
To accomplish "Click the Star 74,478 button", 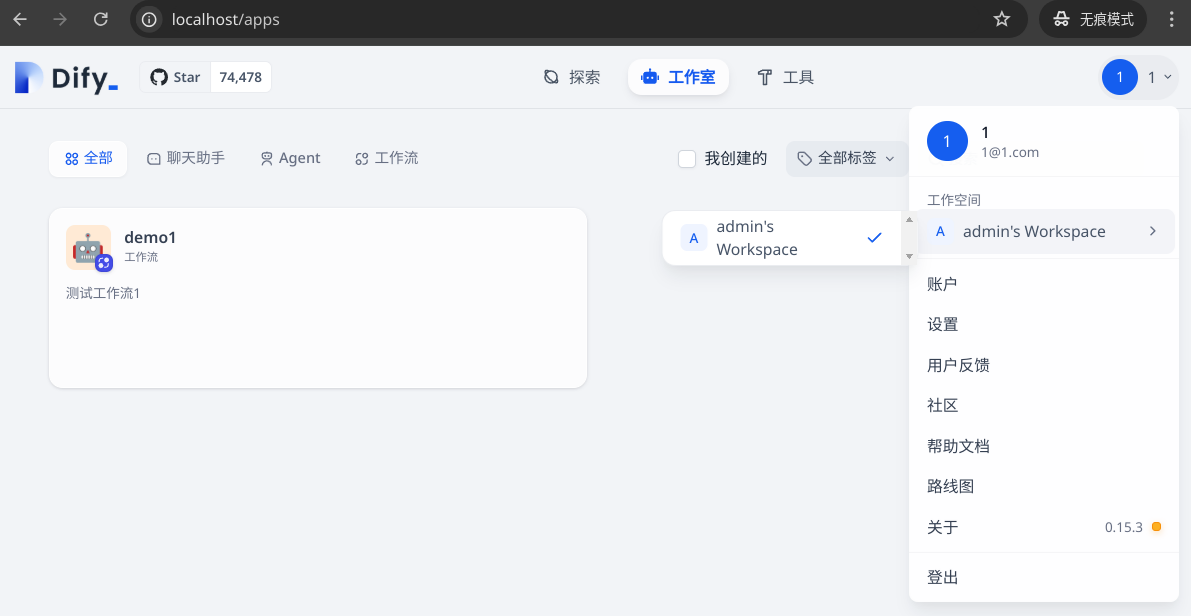I will (205, 76).
